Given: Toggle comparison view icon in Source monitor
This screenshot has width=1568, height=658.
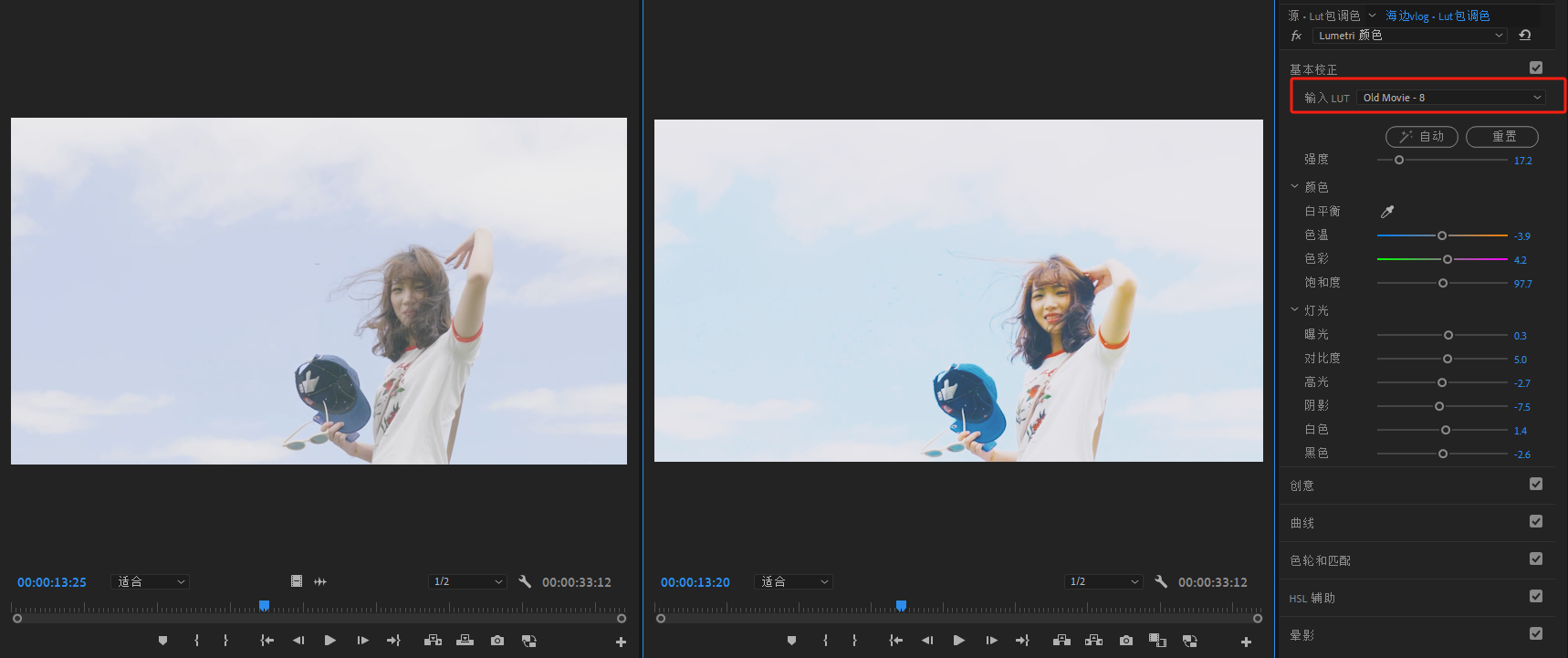Looking at the screenshot, I should [x=529, y=641].
